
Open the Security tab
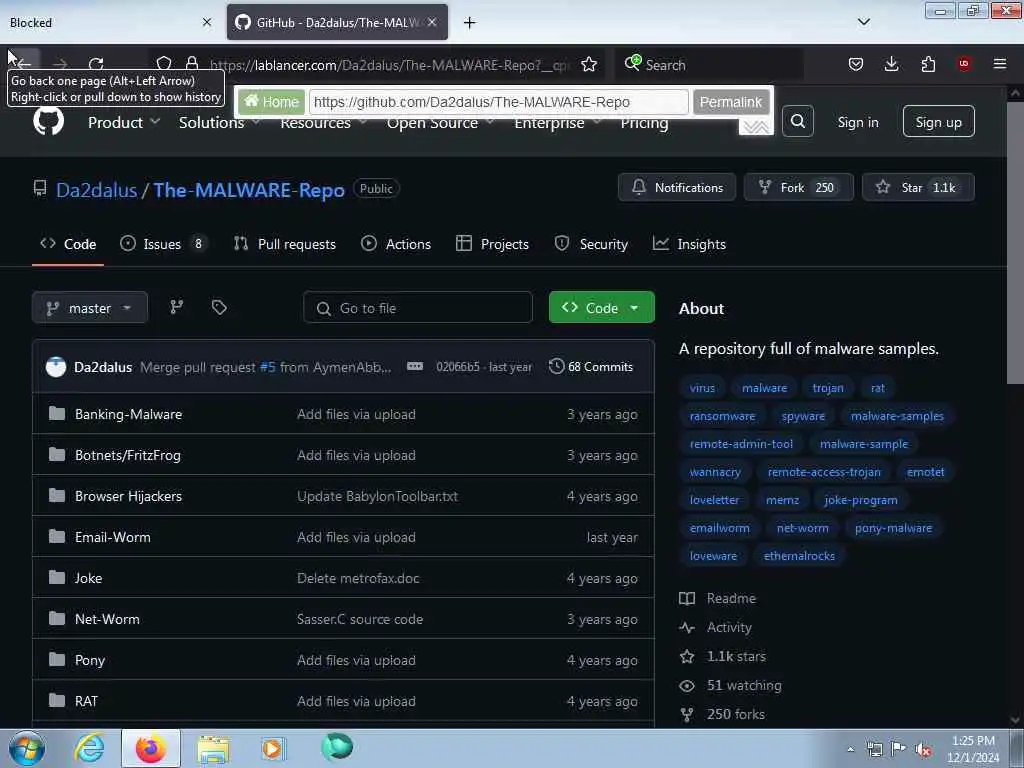tap(591, 244)
